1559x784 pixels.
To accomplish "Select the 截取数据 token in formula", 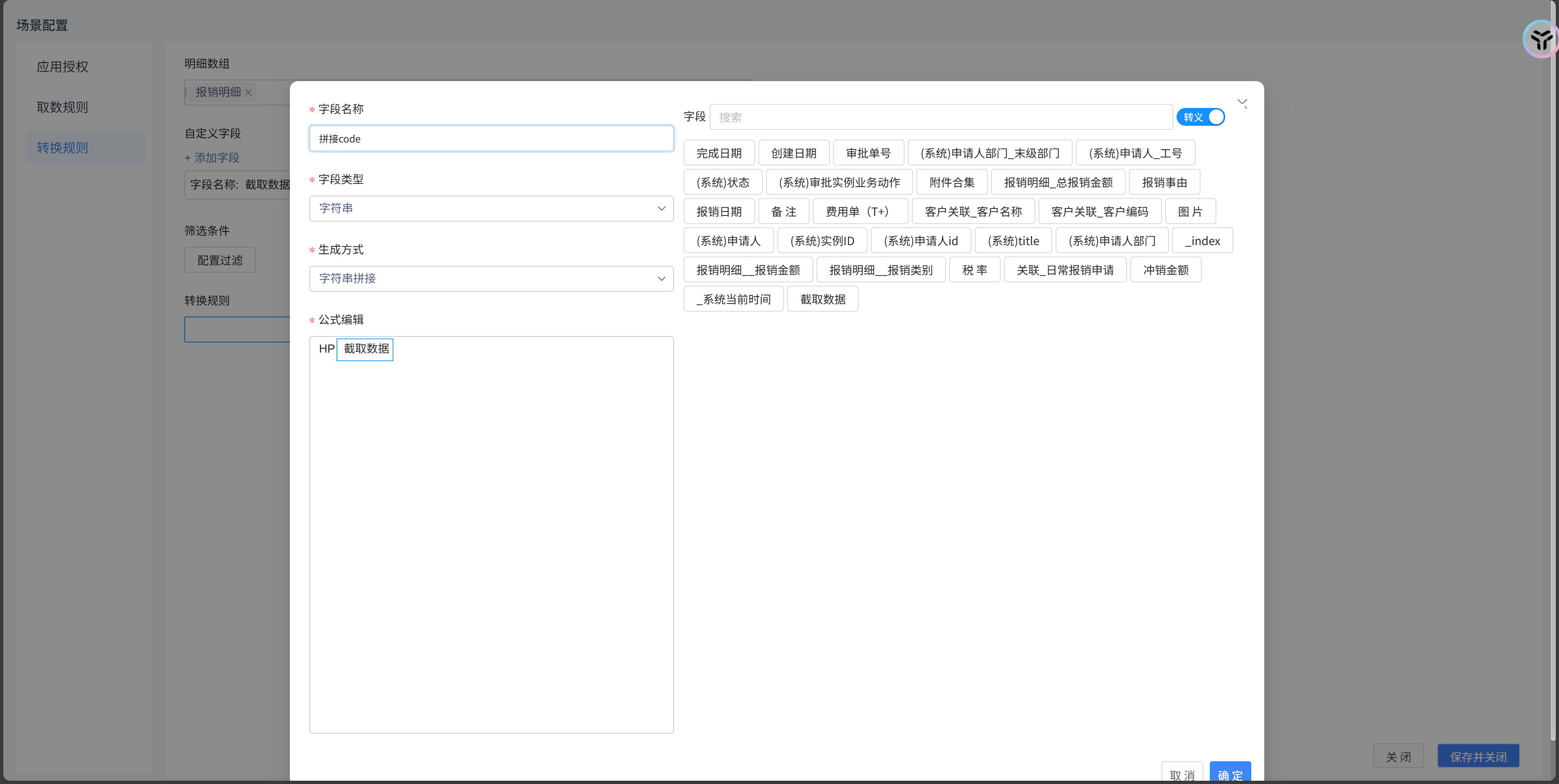I will pyautogui.click(x=365, y=349).
